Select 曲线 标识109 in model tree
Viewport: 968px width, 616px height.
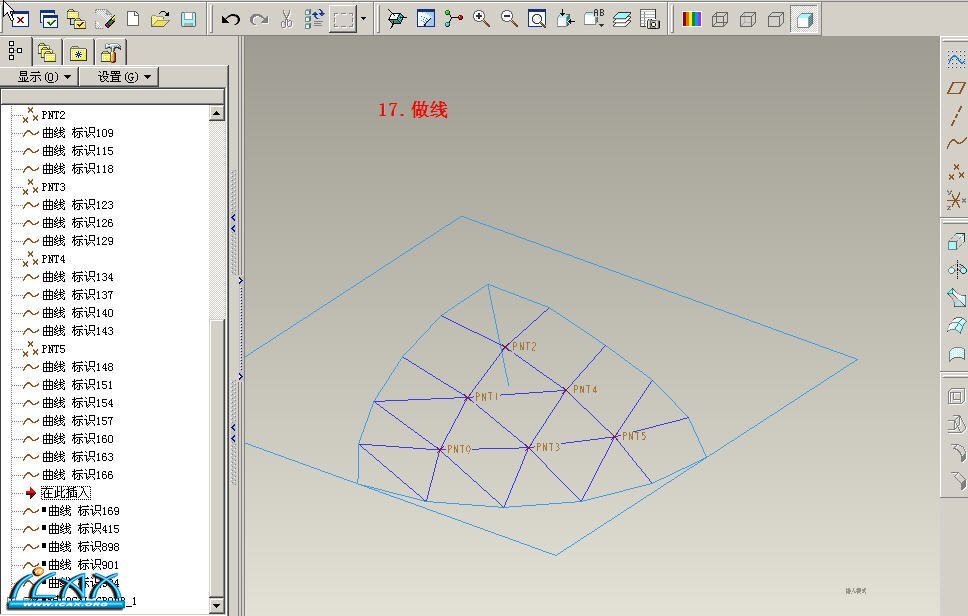[x=77, y=133]
